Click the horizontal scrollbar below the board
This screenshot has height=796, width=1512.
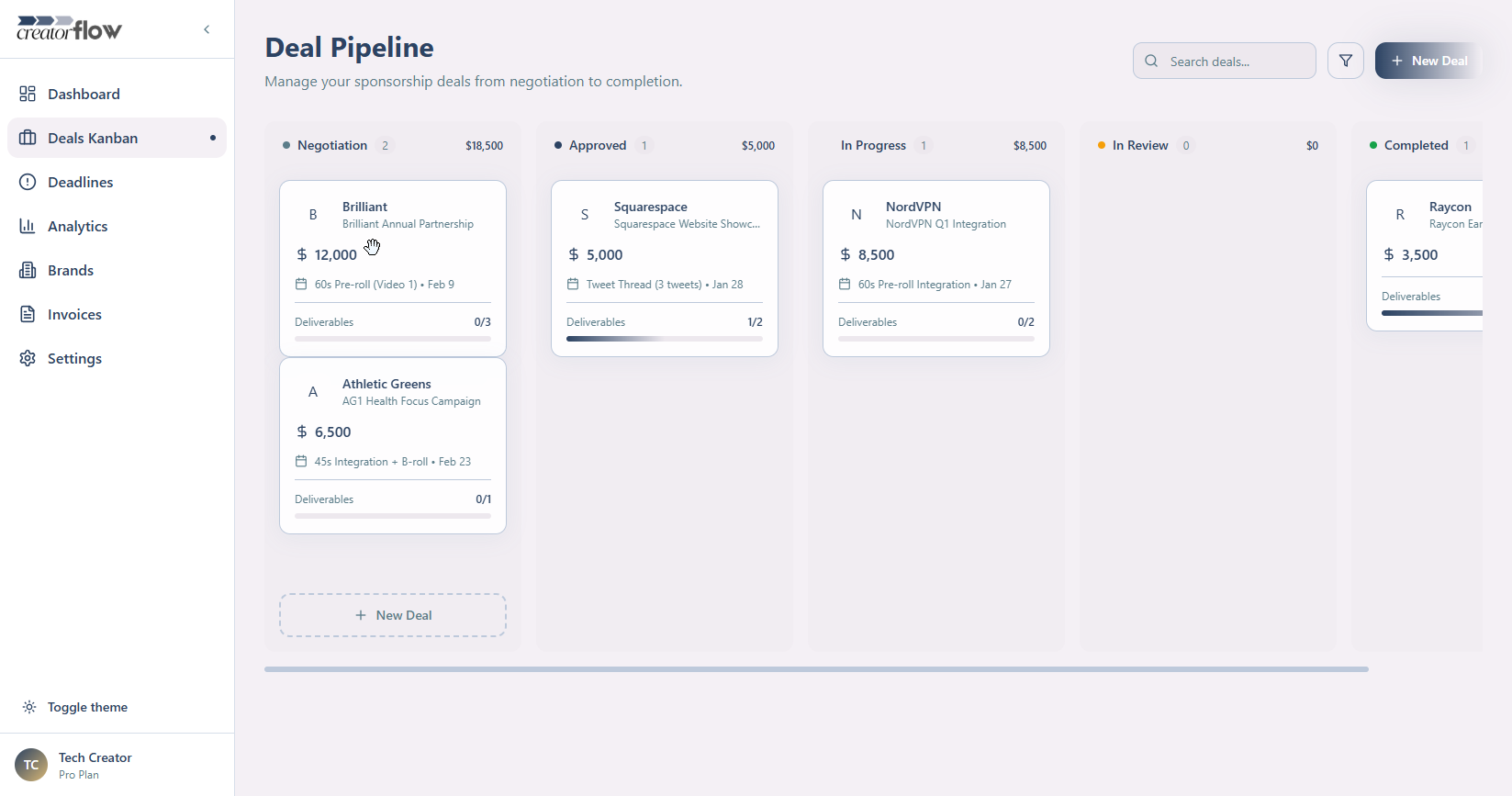coord(816,669)
